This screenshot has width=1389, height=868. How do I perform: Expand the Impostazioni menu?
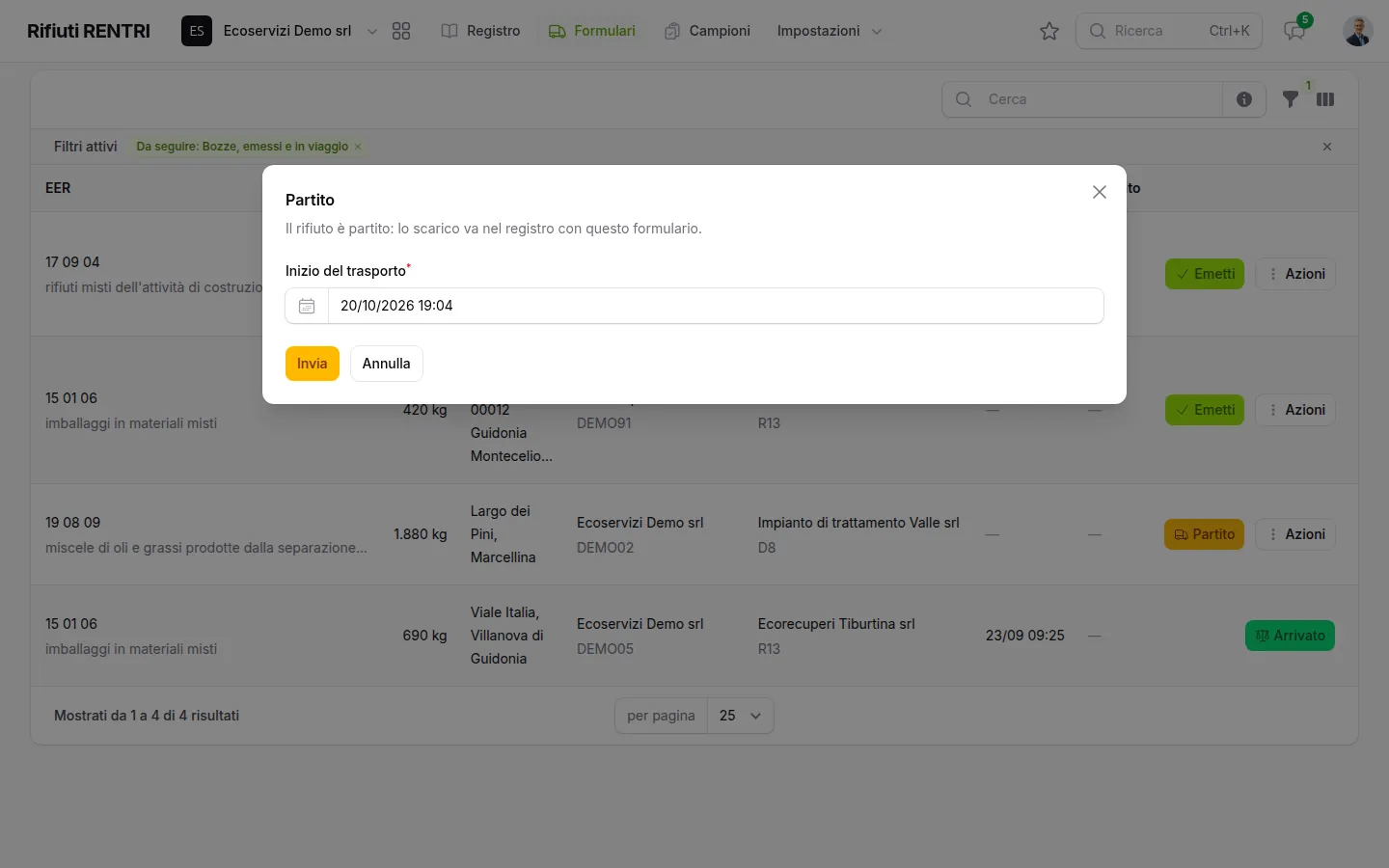tap(830, 31)
